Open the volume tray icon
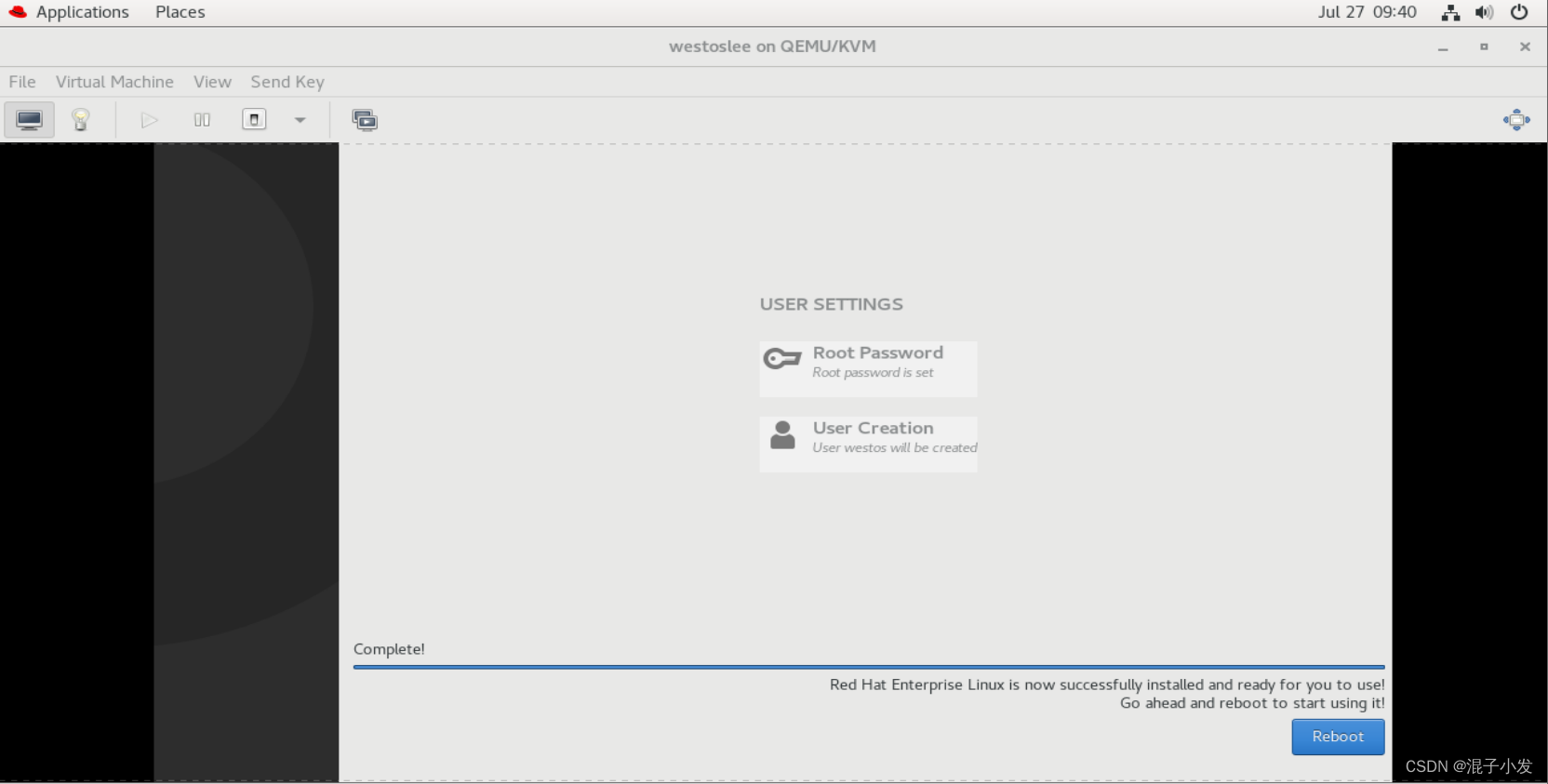Screen dimensions: 1548x784 pyautogui.click(x=1484, y=12)
